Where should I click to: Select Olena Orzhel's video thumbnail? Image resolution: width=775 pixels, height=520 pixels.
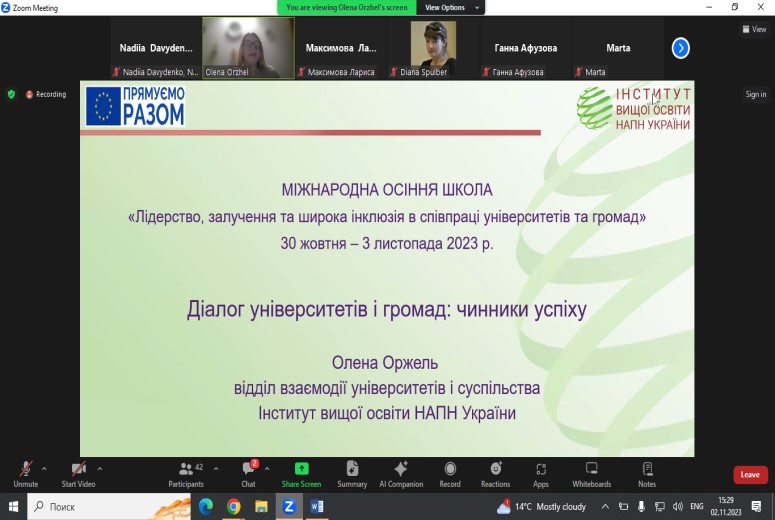[248, 48]
